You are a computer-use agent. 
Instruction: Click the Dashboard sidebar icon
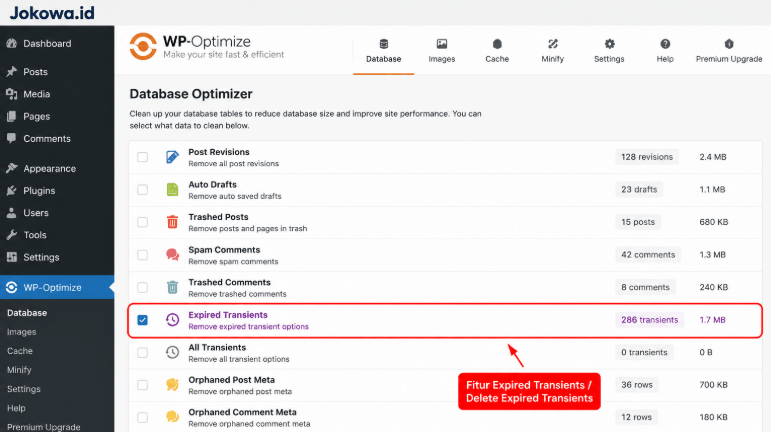(x=12, y=43)
